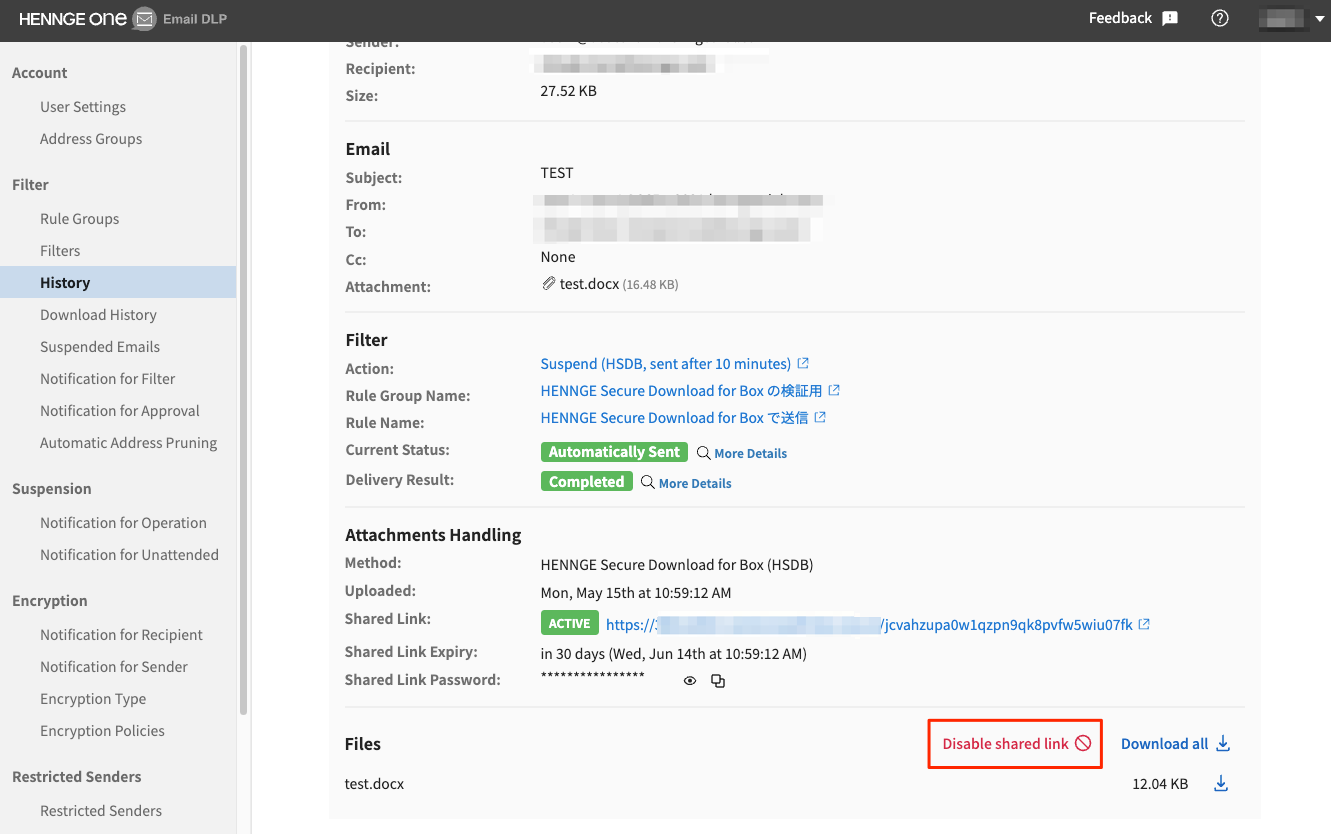This screenshot has width=1331, height=834.
Task: Open Download History
Action: tap(98, 315)
